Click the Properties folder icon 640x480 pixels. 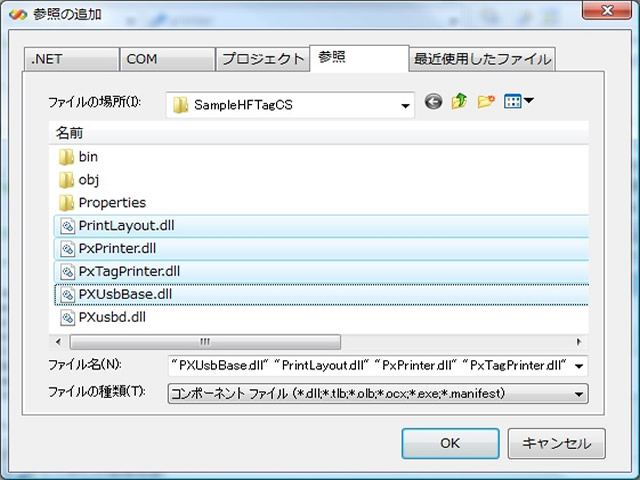(66, 203)
